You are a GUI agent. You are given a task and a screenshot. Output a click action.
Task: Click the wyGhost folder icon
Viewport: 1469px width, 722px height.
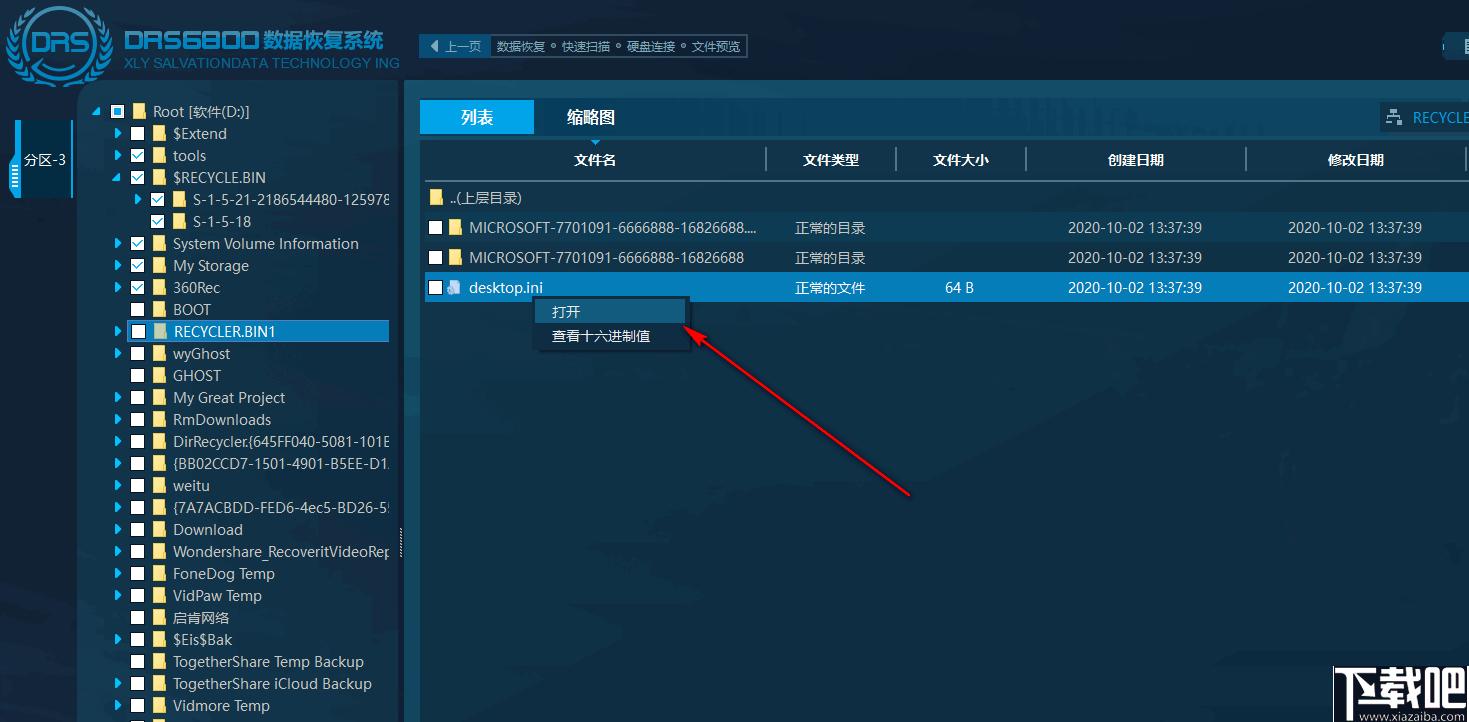click(x=160, y=354)
